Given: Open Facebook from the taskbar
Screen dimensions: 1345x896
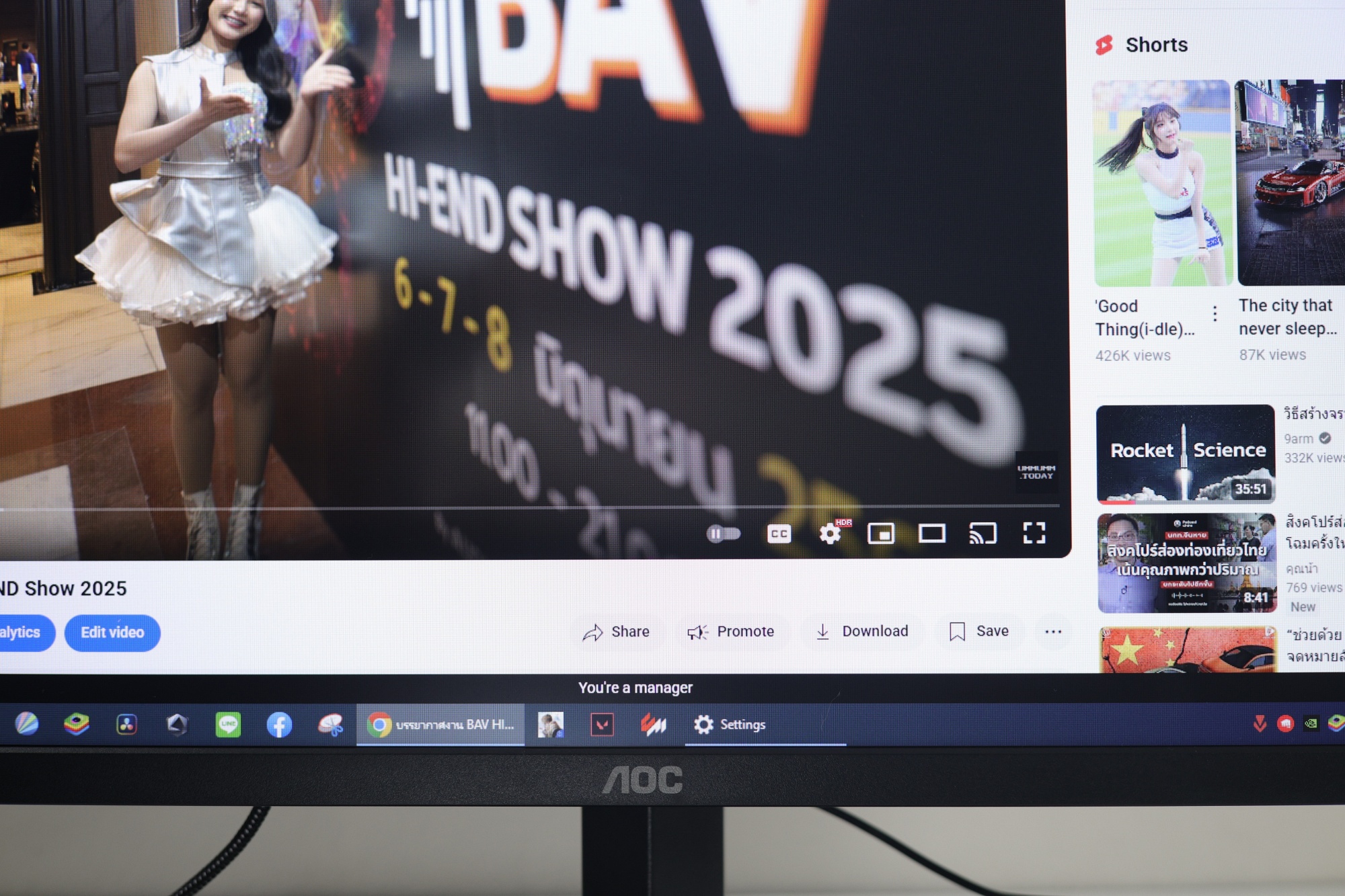Looking at the screenshot, I should click(279, 725).
